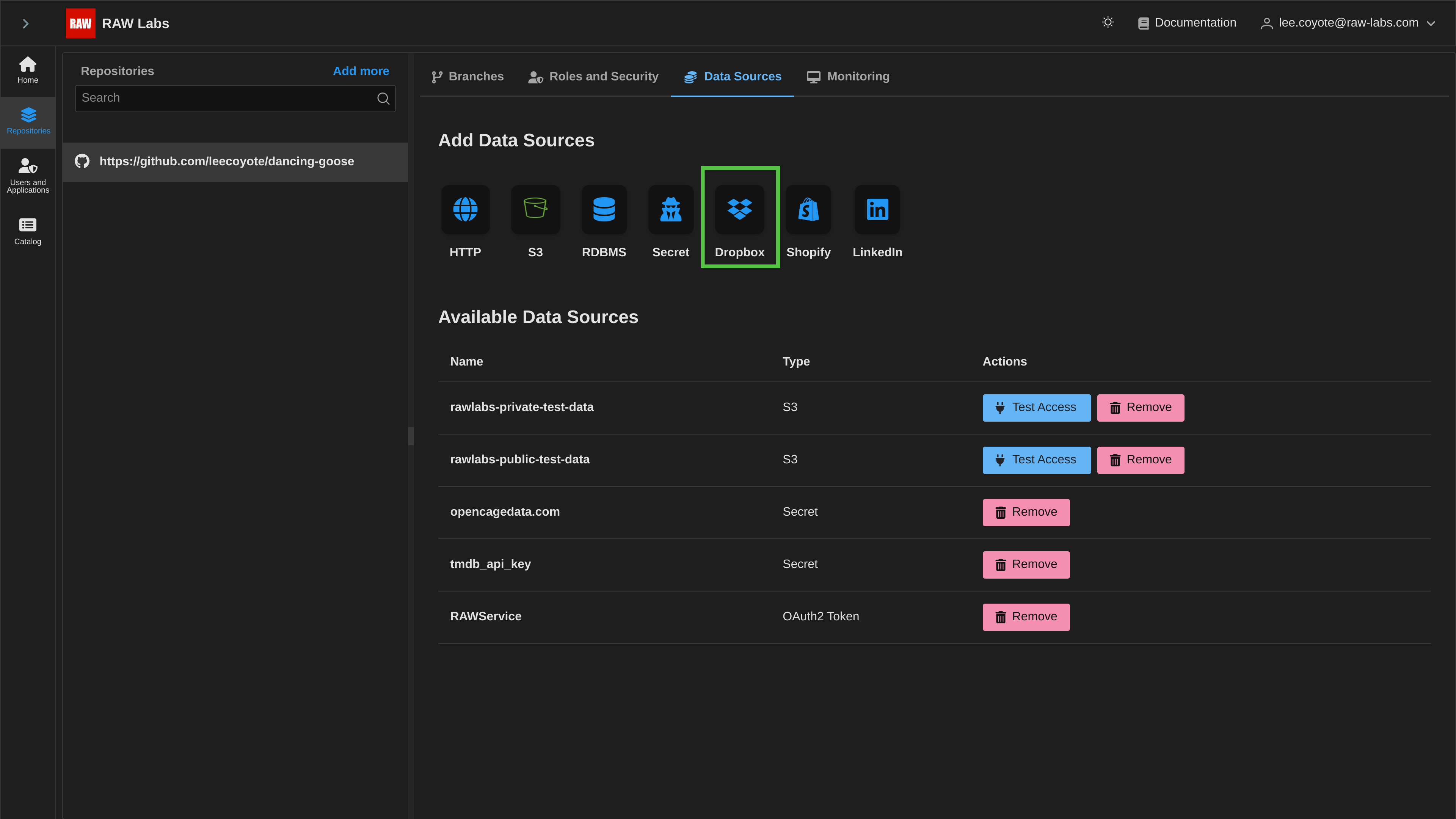
Task: Click tmdb_api_key name cell
Action: click(x=490, y=564)
